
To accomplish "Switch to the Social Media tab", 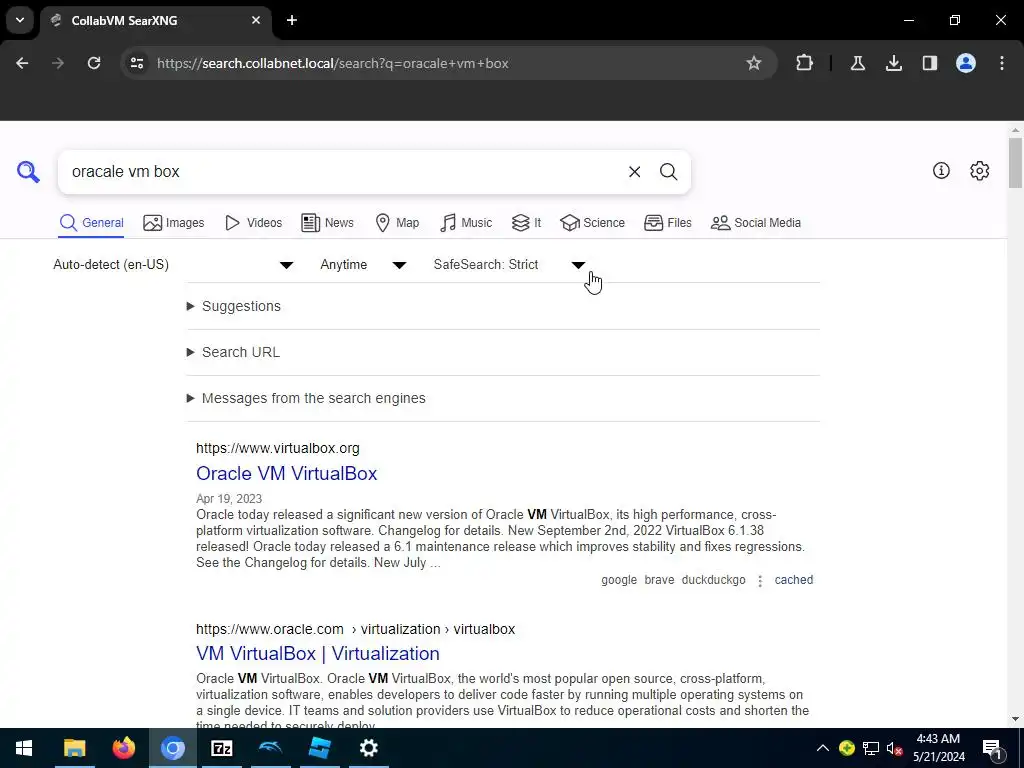I will tap(756, 223).
